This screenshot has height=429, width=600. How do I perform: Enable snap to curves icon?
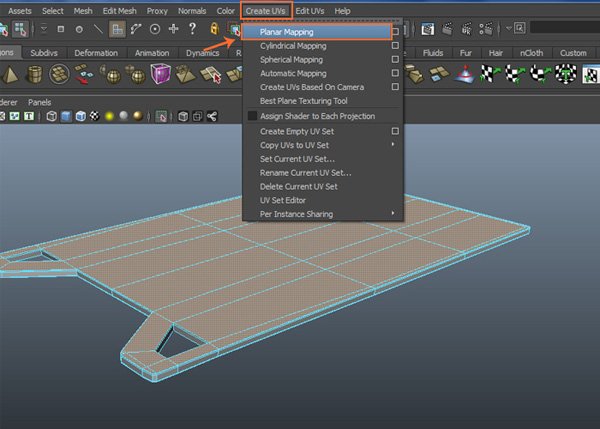[x=136, y=29]
